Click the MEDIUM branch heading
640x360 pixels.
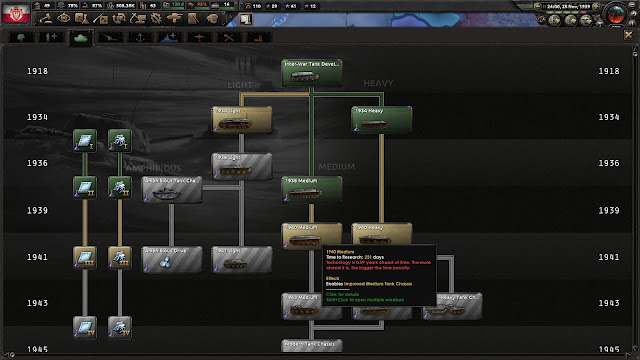coord(337,167)
